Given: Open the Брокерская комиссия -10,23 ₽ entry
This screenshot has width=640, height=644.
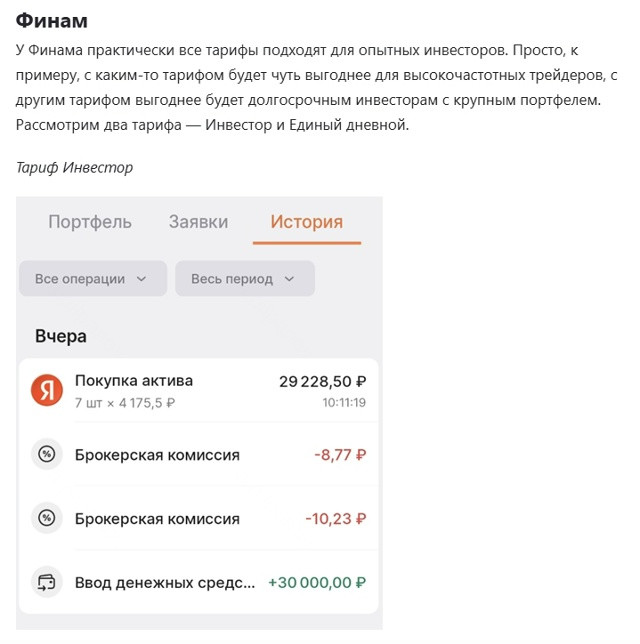Looking at the screenshot, I should coord(198,518).
